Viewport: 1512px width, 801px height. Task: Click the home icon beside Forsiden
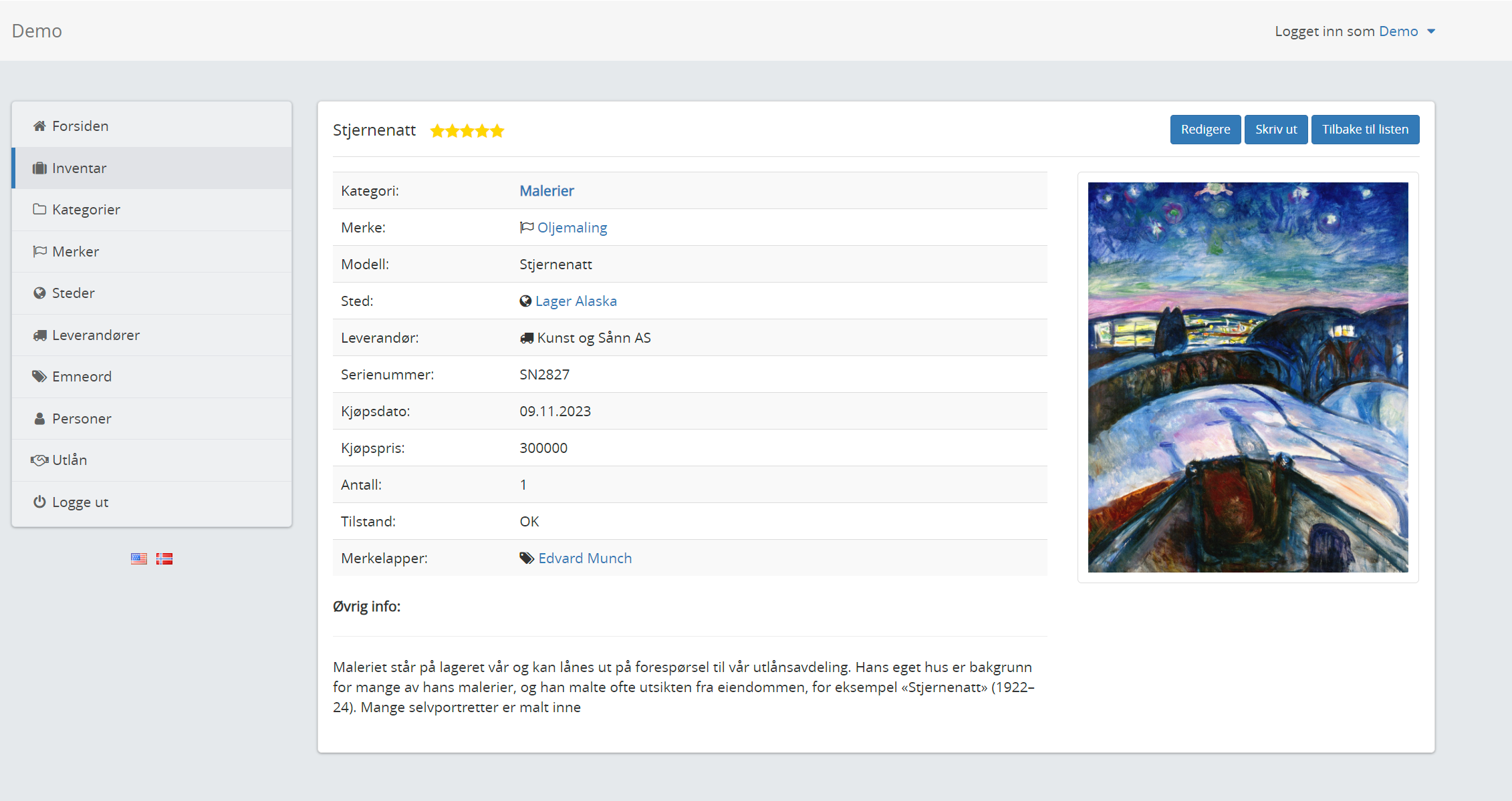[39, 126]
